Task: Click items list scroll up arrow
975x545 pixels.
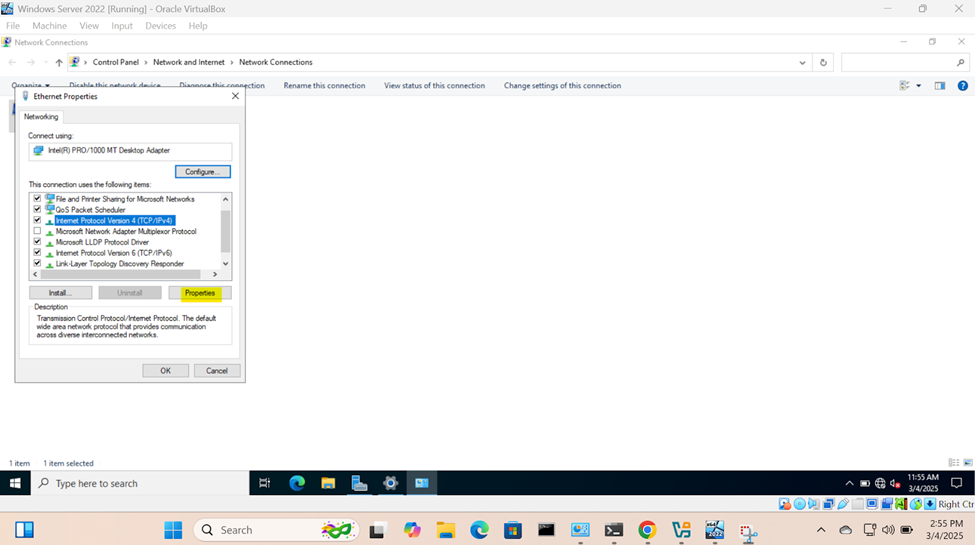Action: (x=225, y=199)
